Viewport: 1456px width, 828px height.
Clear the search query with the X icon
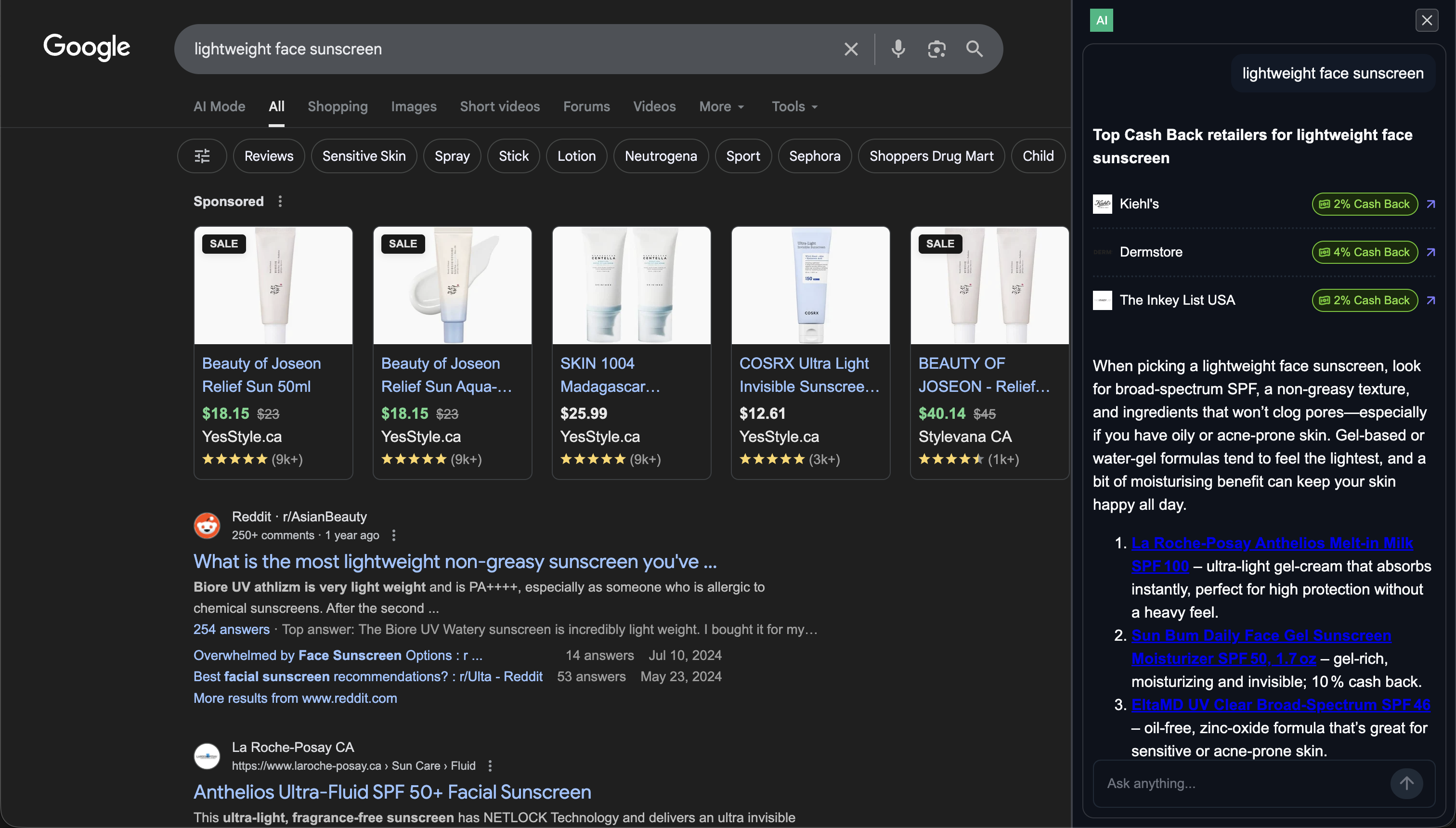point(850,49)
